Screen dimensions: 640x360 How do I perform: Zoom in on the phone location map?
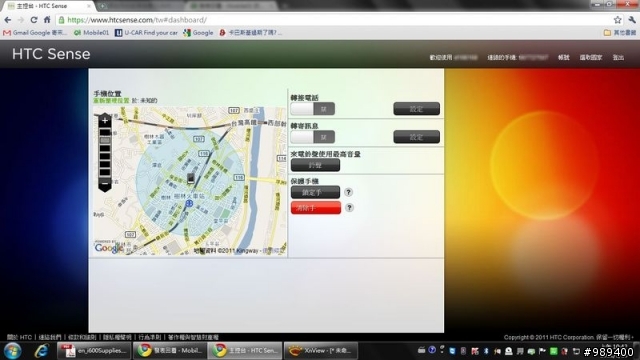coord(105,120)
